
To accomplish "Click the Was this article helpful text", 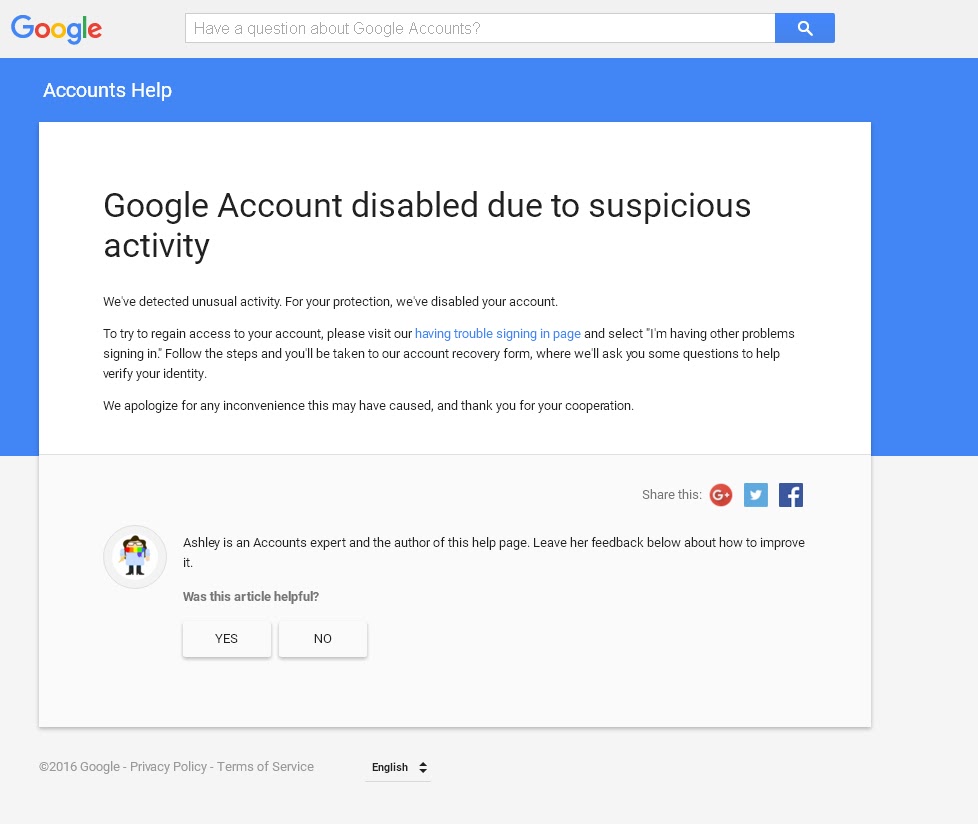I will pos(251,596).
